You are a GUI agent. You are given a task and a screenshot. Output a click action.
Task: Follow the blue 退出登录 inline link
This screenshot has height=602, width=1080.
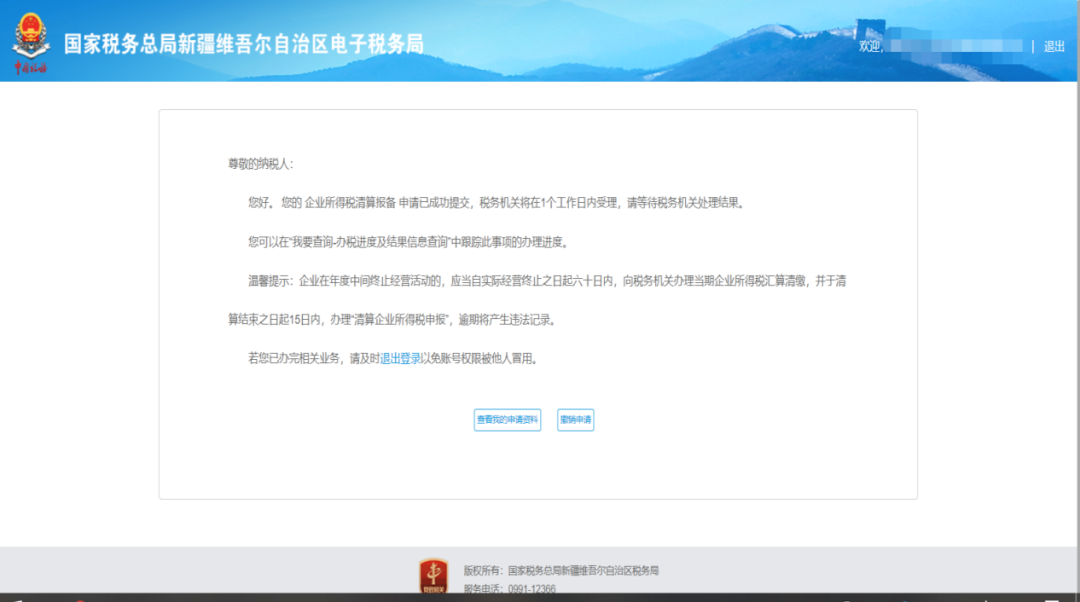[400, 358]
